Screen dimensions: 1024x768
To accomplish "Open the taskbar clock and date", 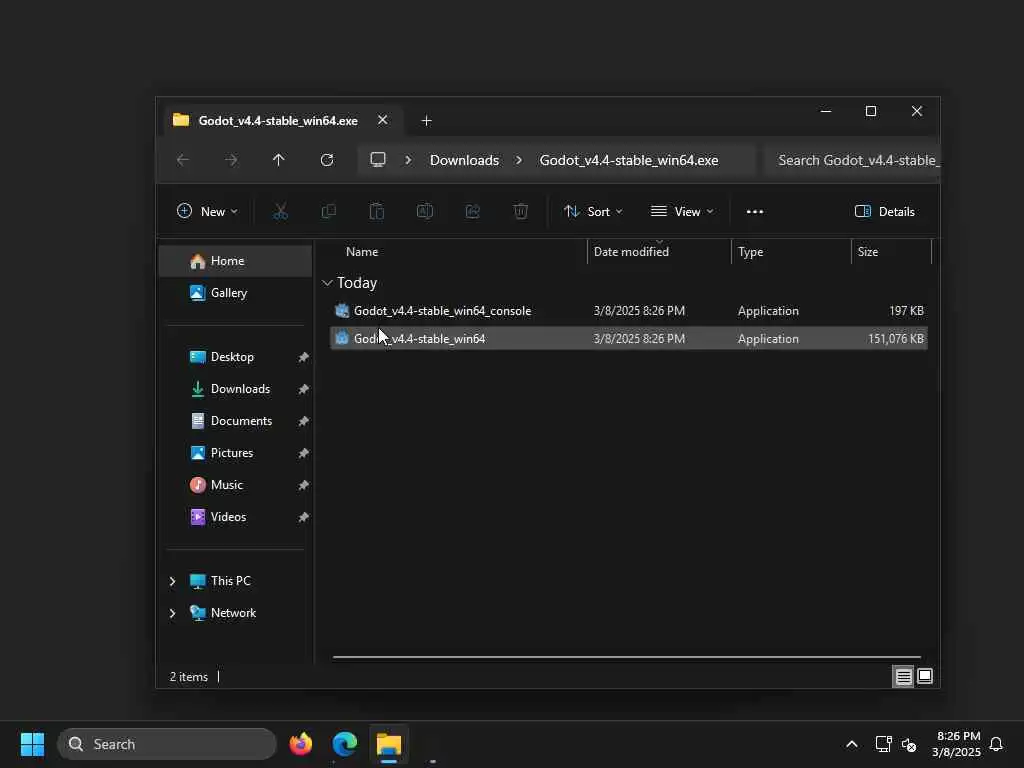I will (957, 744).
